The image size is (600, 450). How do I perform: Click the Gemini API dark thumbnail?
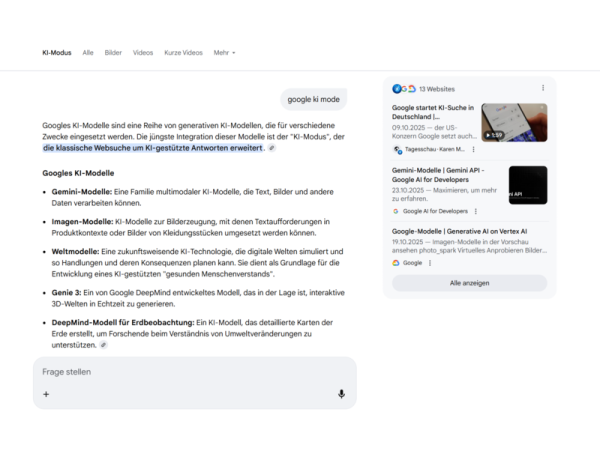click(528, 185)
